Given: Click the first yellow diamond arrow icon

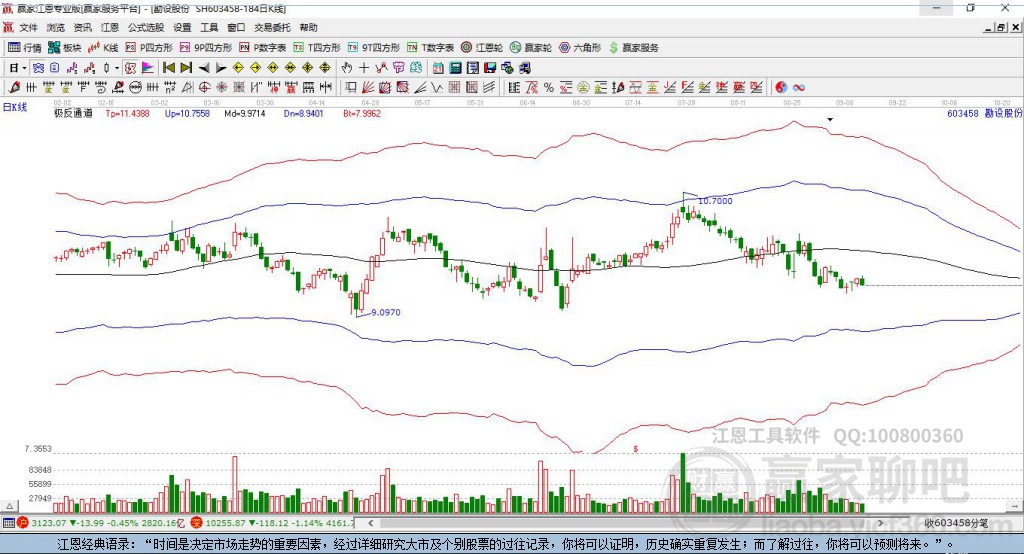Looking at the screenshot, I should [x=238, y=68].
